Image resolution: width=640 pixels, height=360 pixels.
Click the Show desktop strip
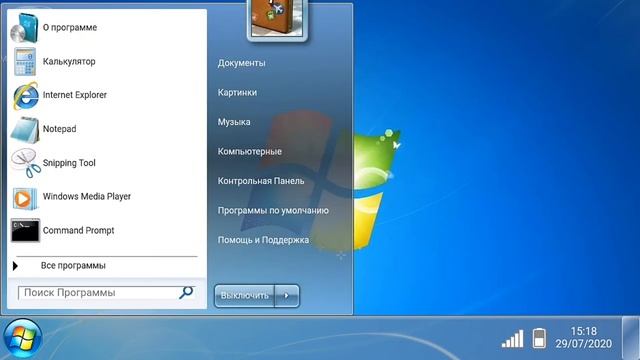(x=631, y=338)
